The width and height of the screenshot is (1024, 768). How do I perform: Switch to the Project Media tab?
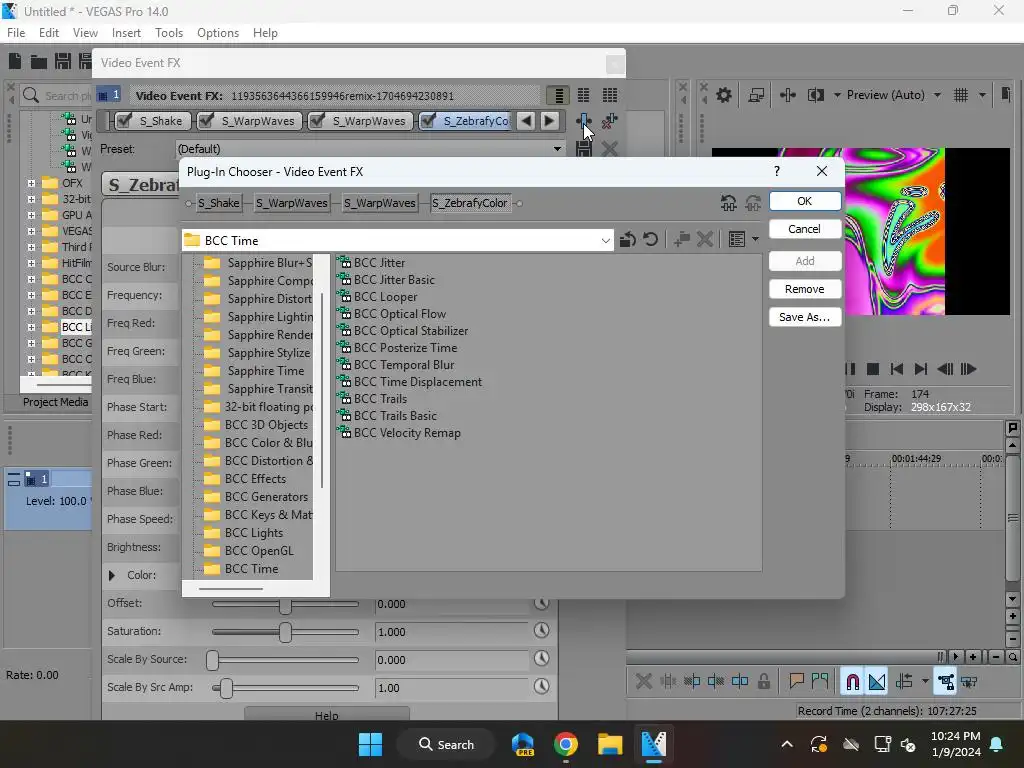click(56, 402)
